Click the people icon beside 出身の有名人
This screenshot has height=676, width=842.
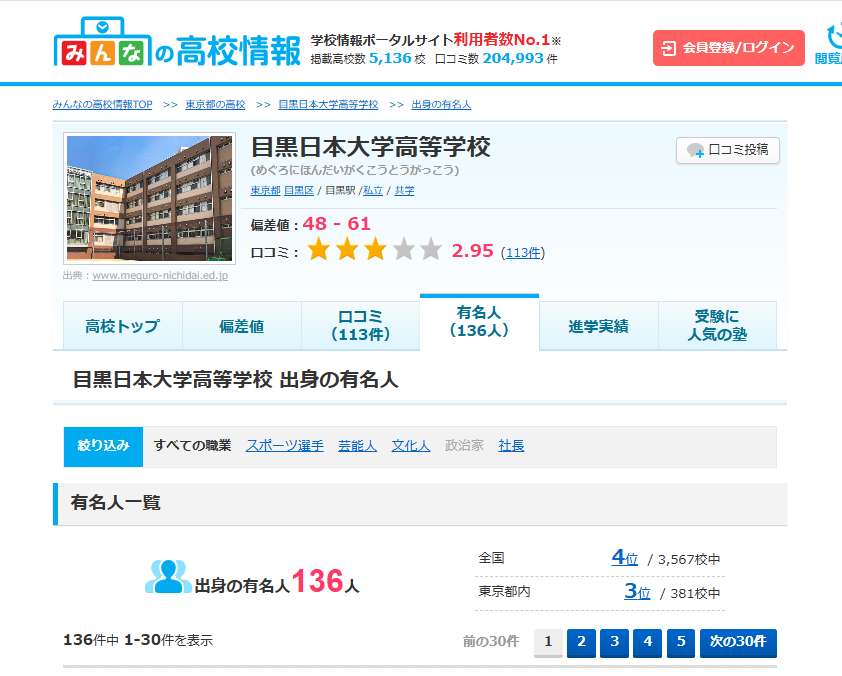tap(168, 577)
